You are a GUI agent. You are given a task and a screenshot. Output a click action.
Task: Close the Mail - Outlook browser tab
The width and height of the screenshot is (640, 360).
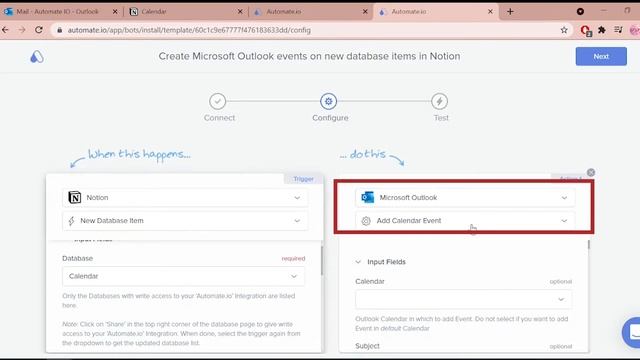pos(115,11)
